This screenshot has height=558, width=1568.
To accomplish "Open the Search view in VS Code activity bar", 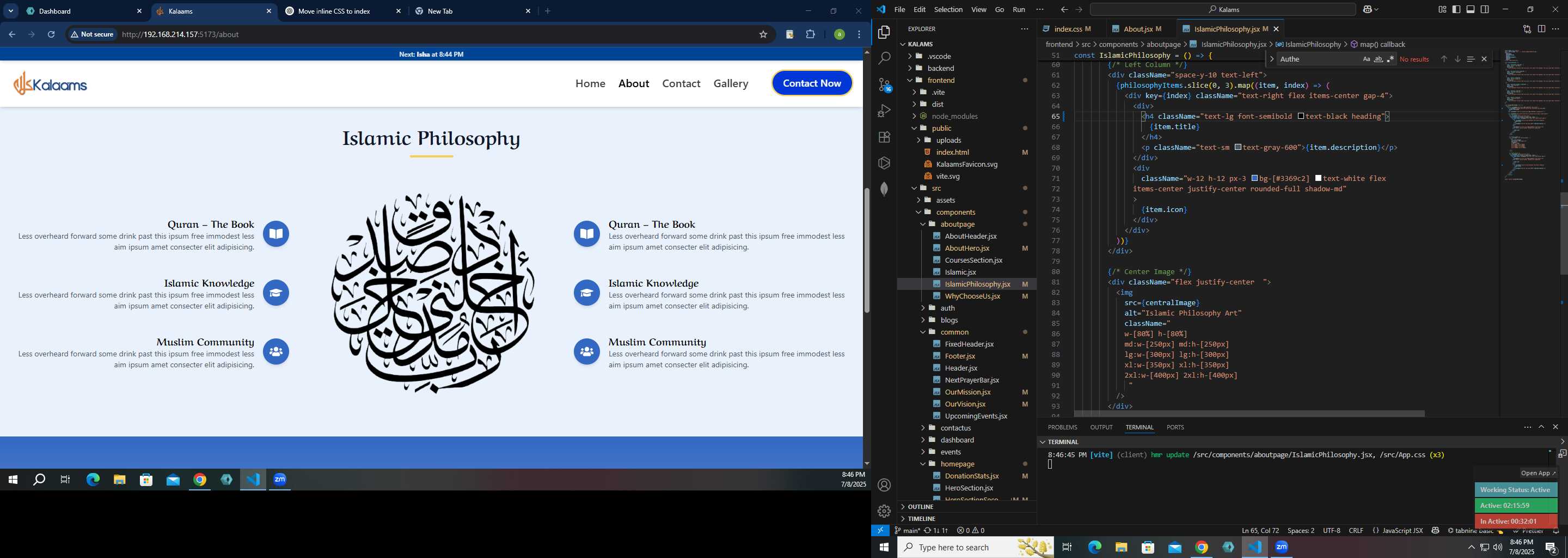I will (884, 58).
